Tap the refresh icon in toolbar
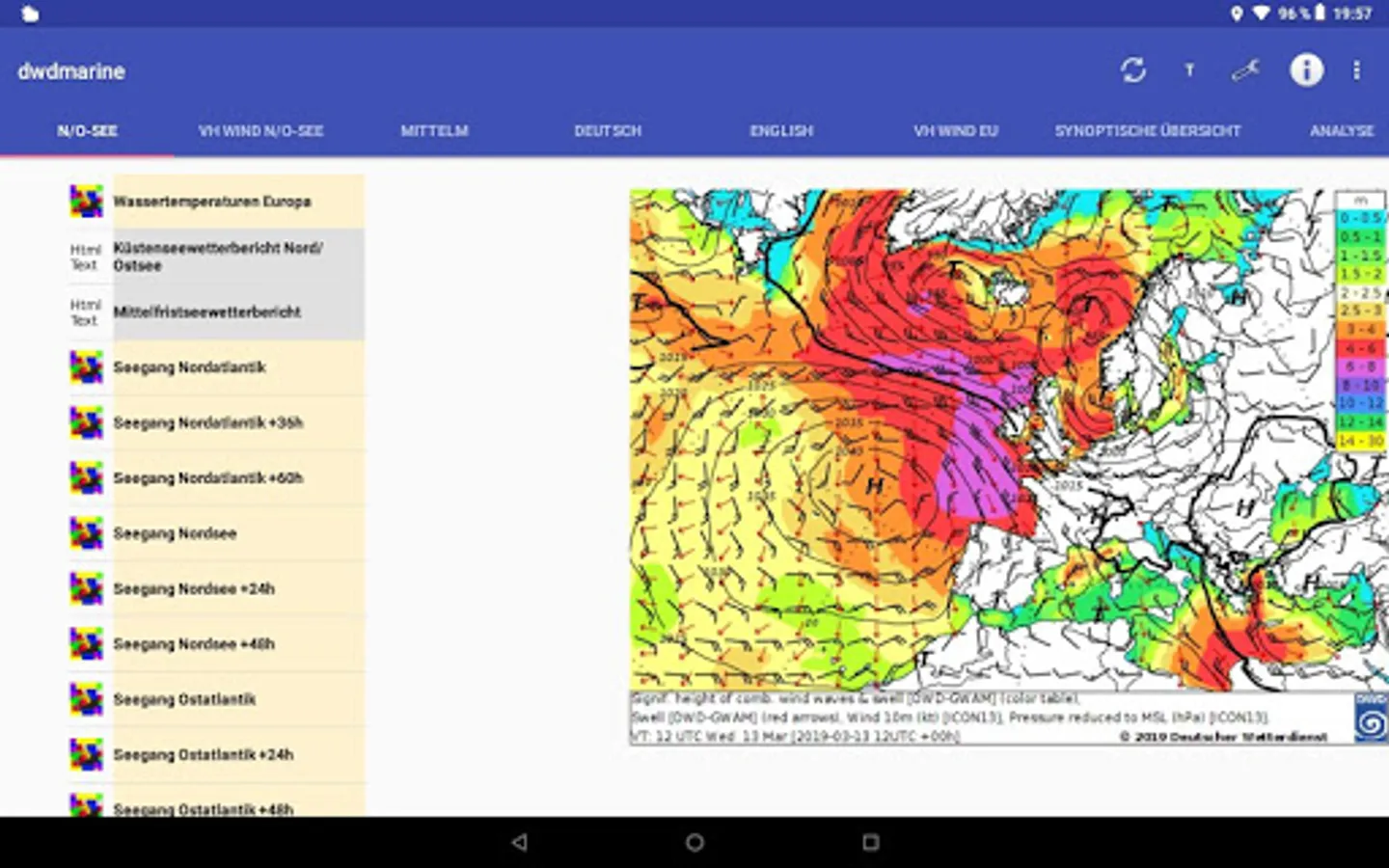The width and height of the screenshot is (1389, 868). 1132,70
